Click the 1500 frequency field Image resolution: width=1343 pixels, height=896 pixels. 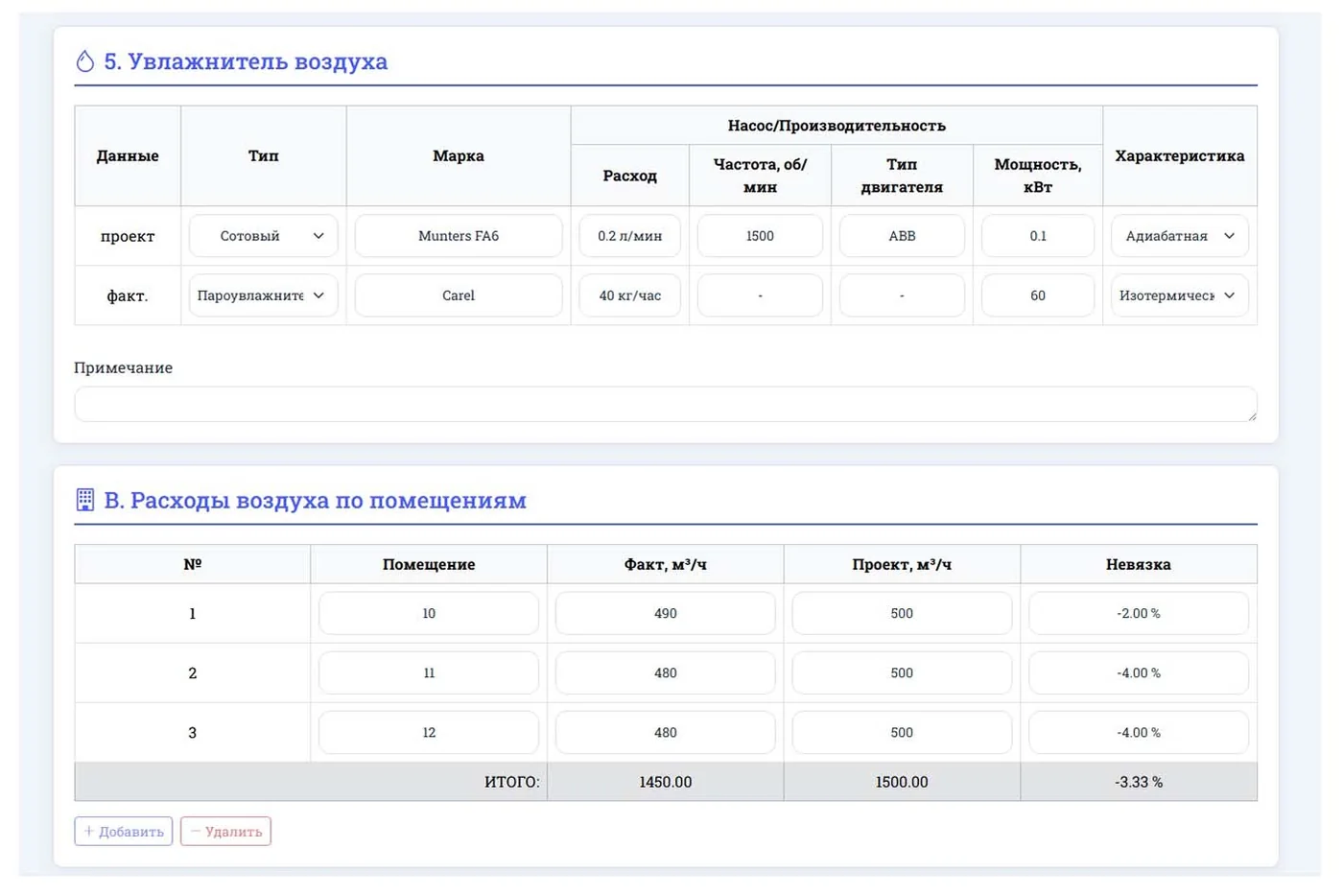[x=760, y=236]
